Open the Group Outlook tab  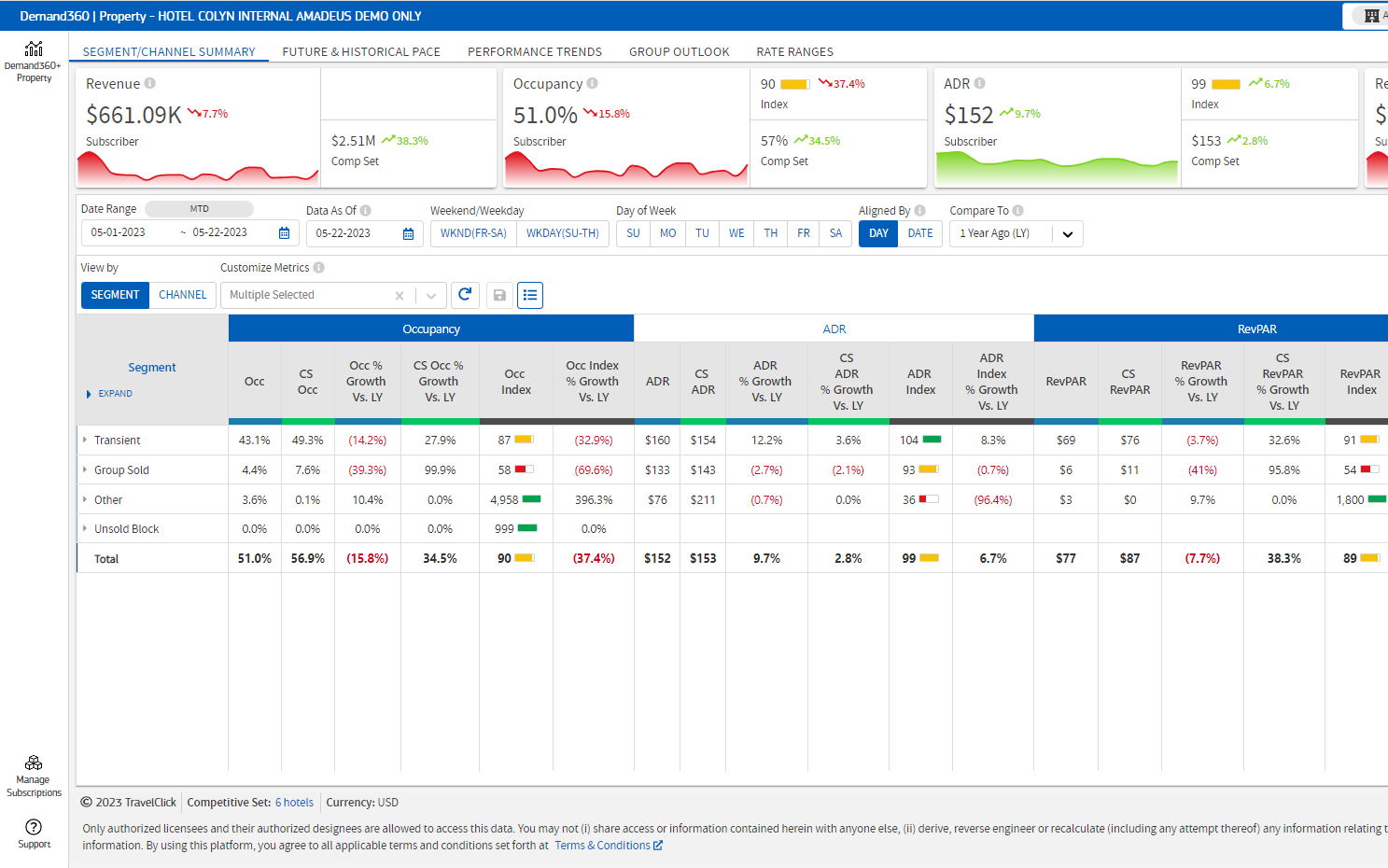pos(679,52)
